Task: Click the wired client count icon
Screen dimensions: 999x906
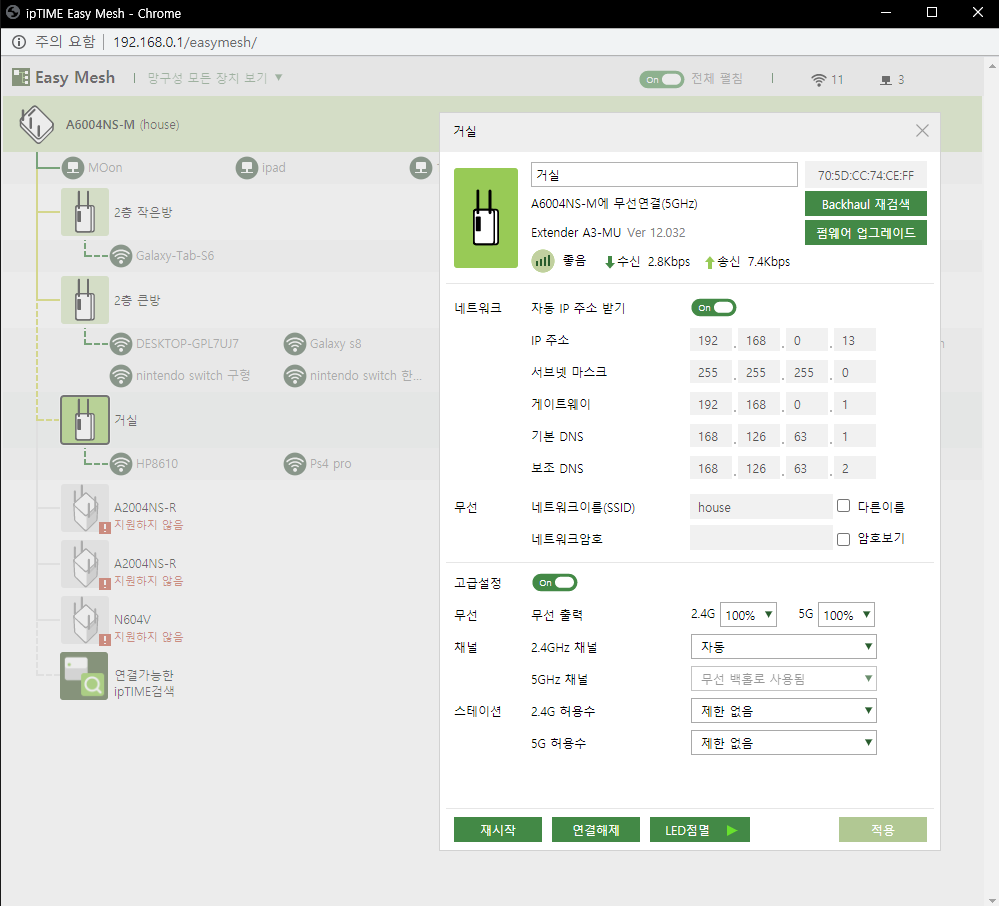Action: [x=886, y=80]
